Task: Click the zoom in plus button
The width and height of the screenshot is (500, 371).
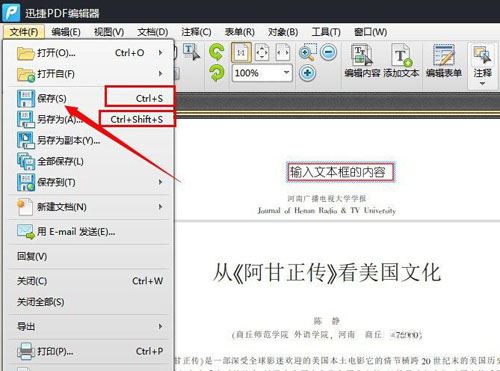Action: tap(307, 73)
